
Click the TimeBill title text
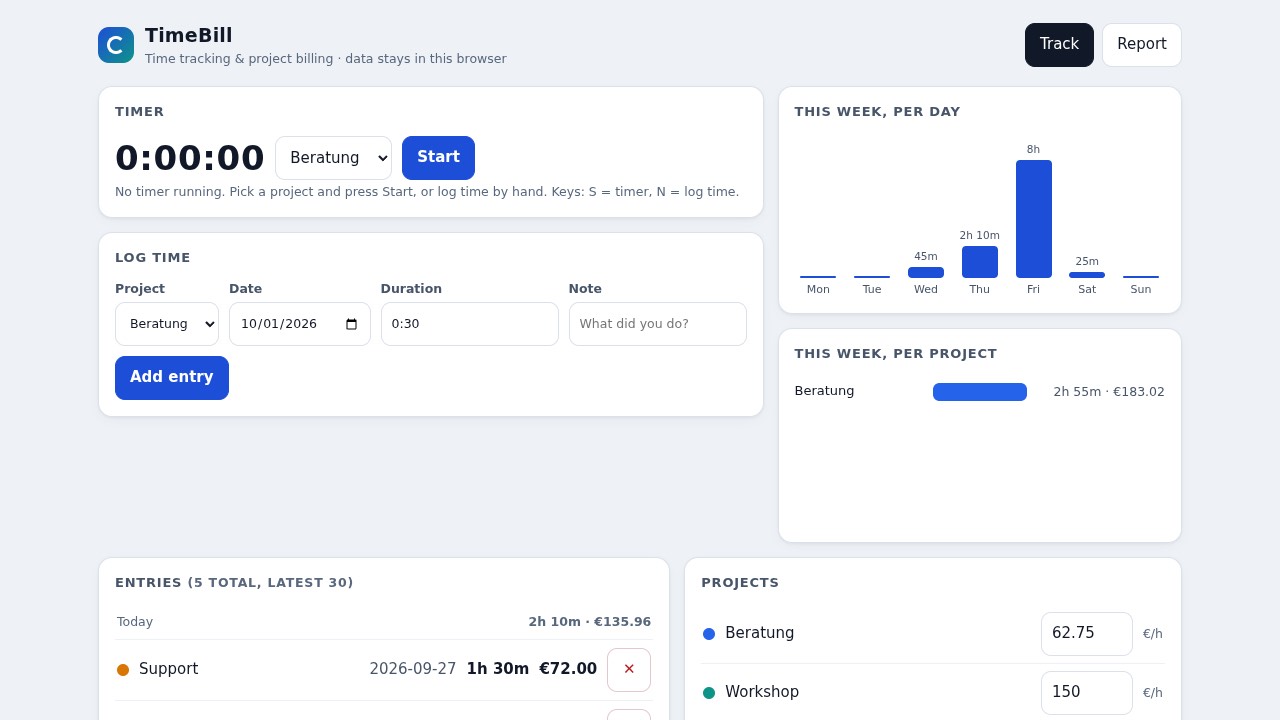point(189,36)
